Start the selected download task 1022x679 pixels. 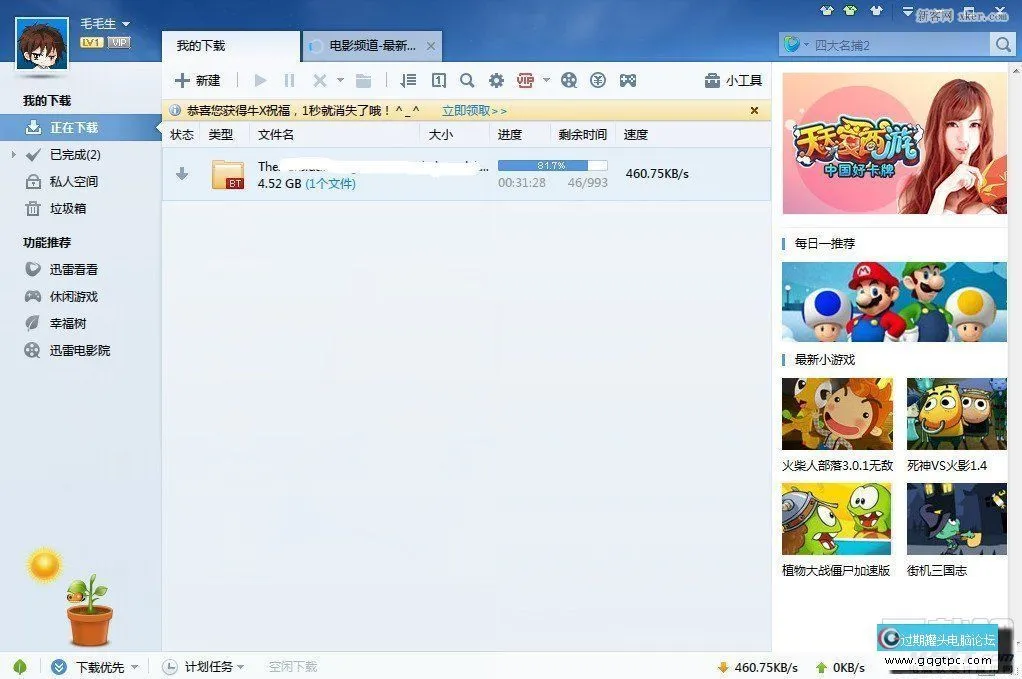click(x=259, y=80)
